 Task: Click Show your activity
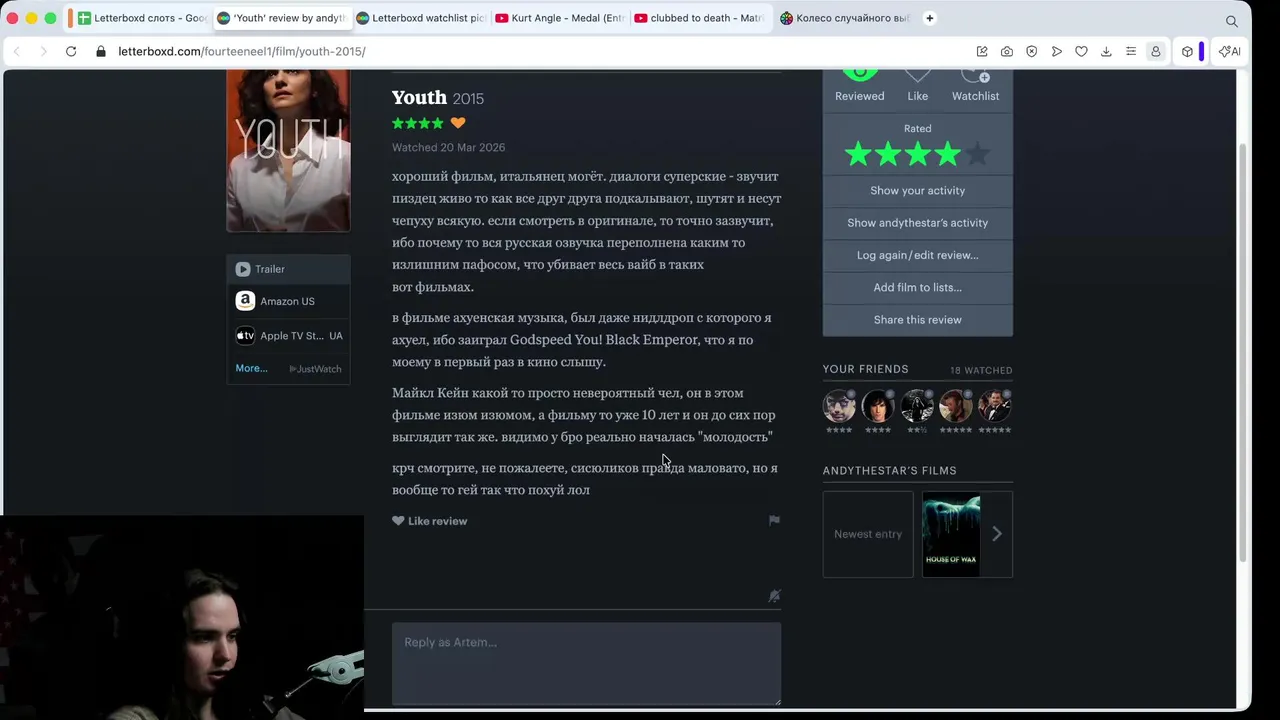click(918, 190)
